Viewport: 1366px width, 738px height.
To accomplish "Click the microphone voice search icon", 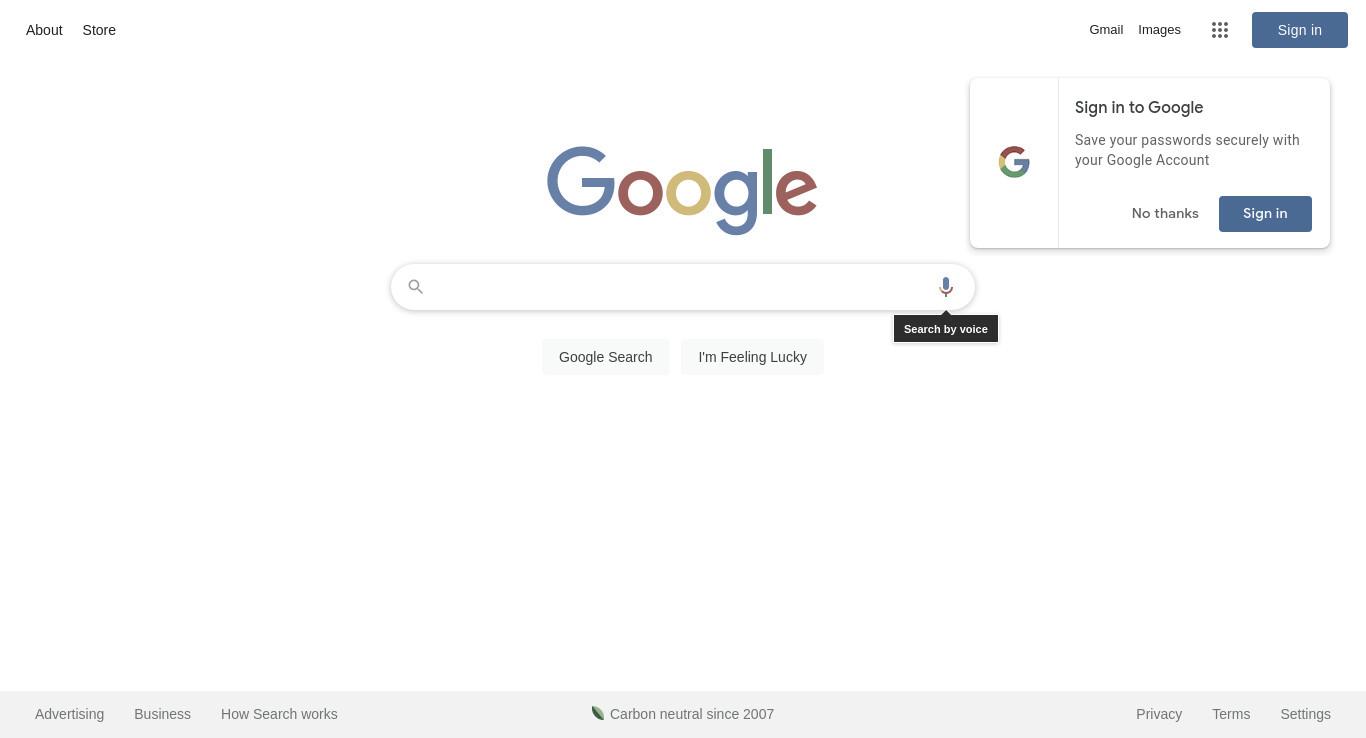I will tap(945, 287).
